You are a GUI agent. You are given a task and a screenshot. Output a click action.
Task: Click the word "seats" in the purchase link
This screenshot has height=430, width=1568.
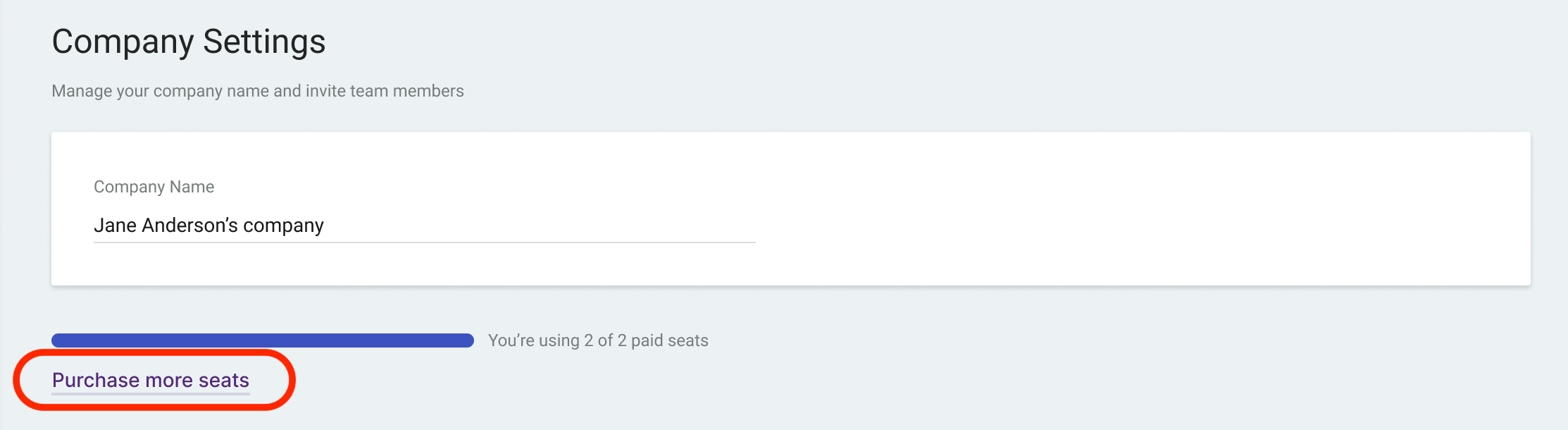pyautogui.click(x=224, y=380)
